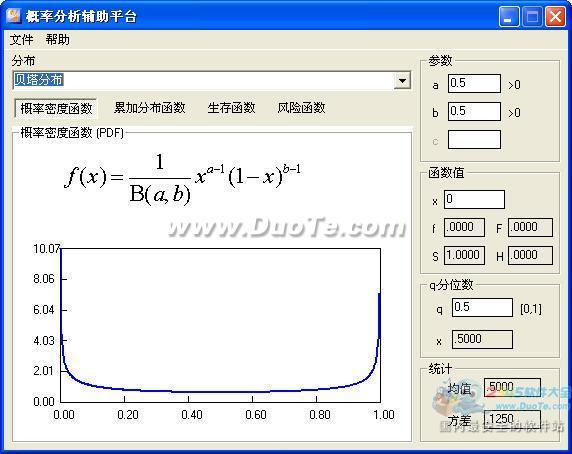Minimize the 概率分析辅助平台 window
The width and height of the screenshot is (572, 454).
coord(509,16)
